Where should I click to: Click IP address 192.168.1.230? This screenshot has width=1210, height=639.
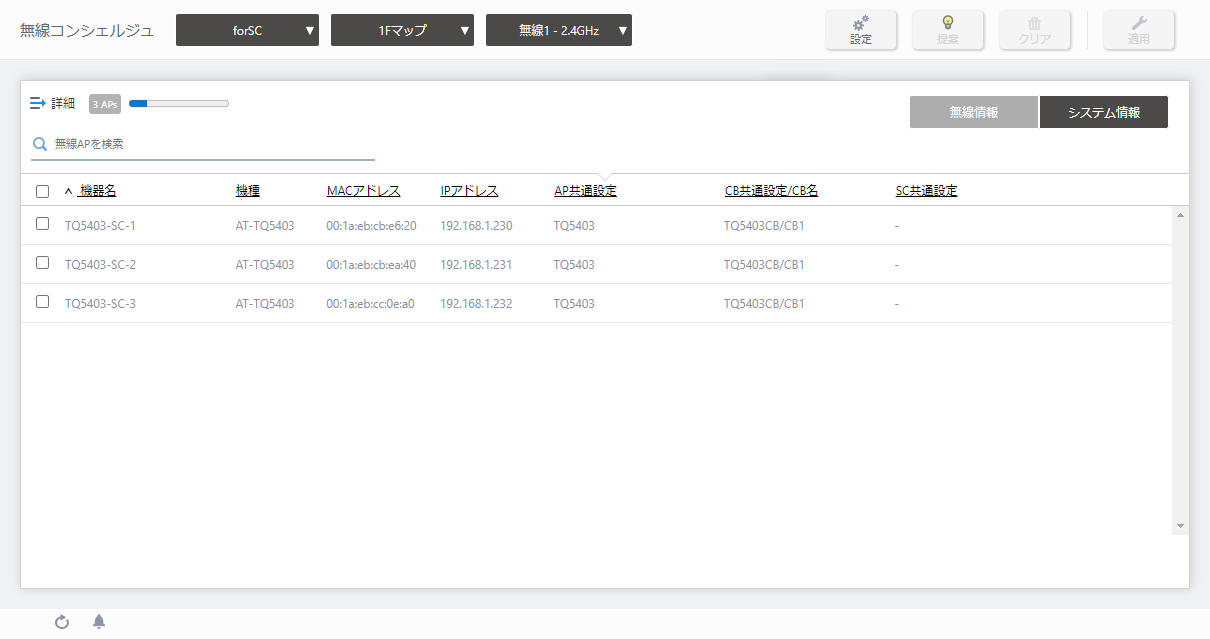476,226
